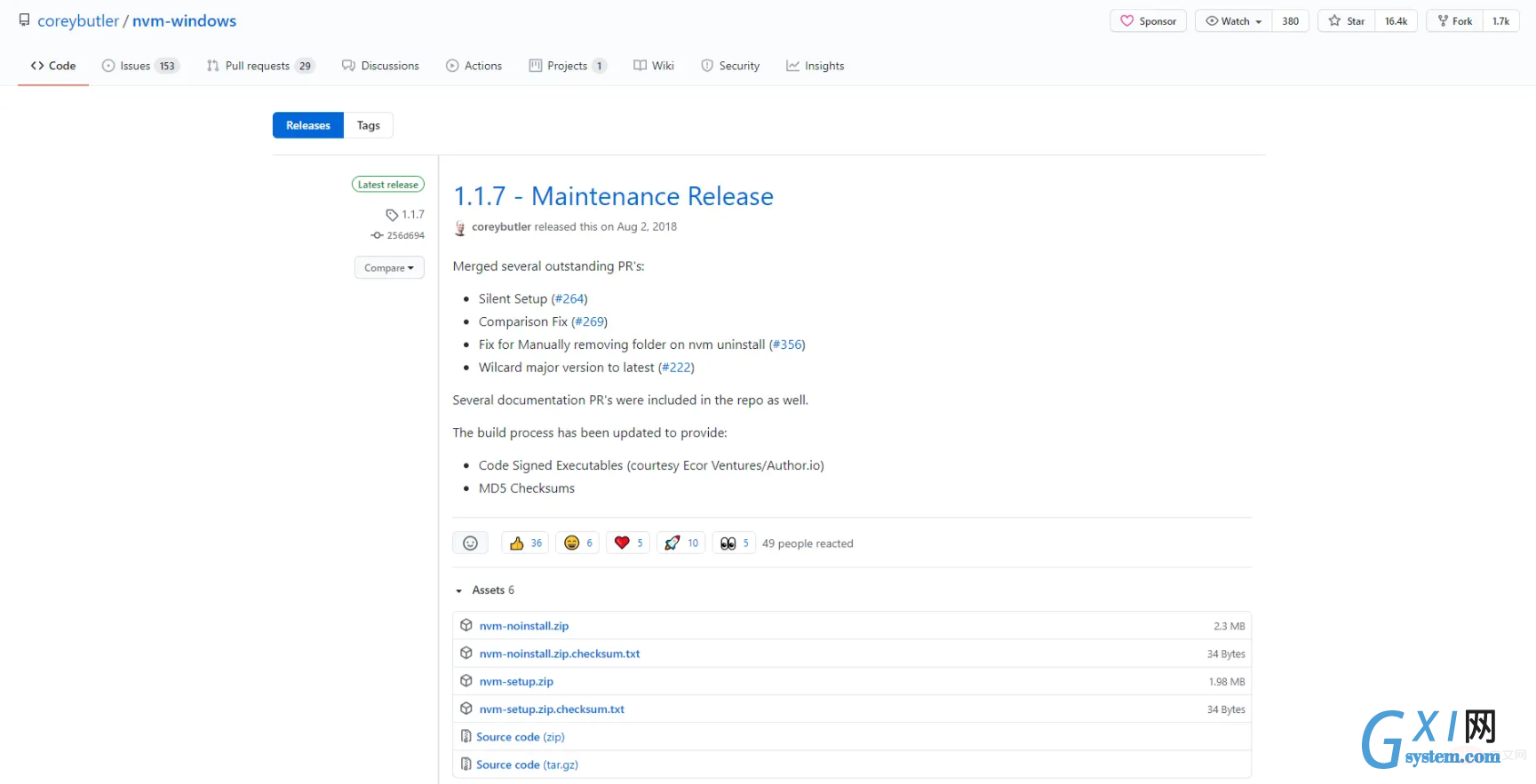The height and width of the screenshot is (784, 1536).
Task: Open the coreybutler owner link
Action: click(78, 20)
